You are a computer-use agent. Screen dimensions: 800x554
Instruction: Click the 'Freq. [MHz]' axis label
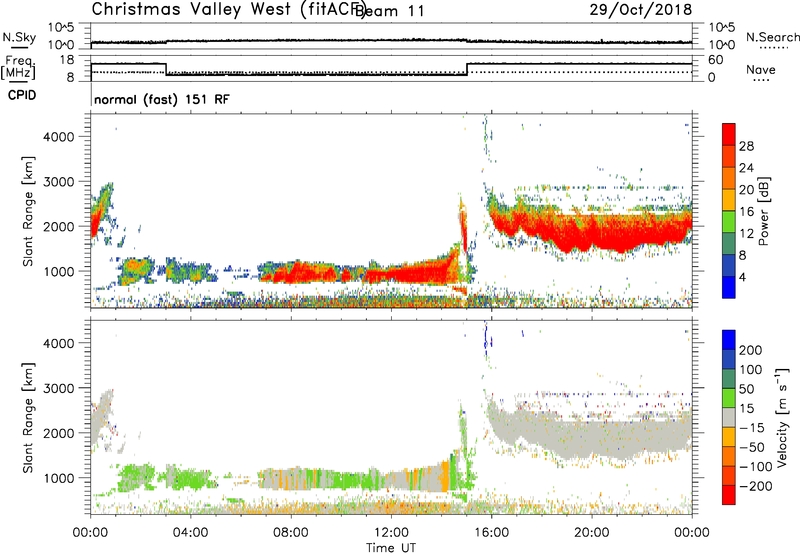[18, 67]
